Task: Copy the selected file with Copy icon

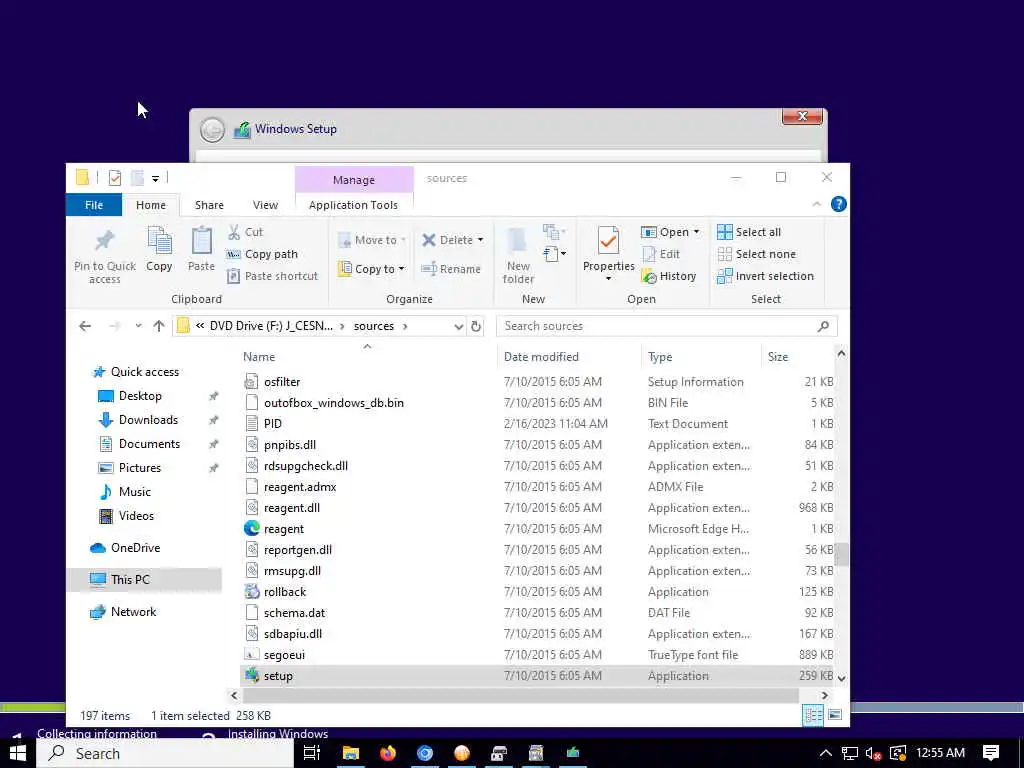Action: (x=159, y=249)
